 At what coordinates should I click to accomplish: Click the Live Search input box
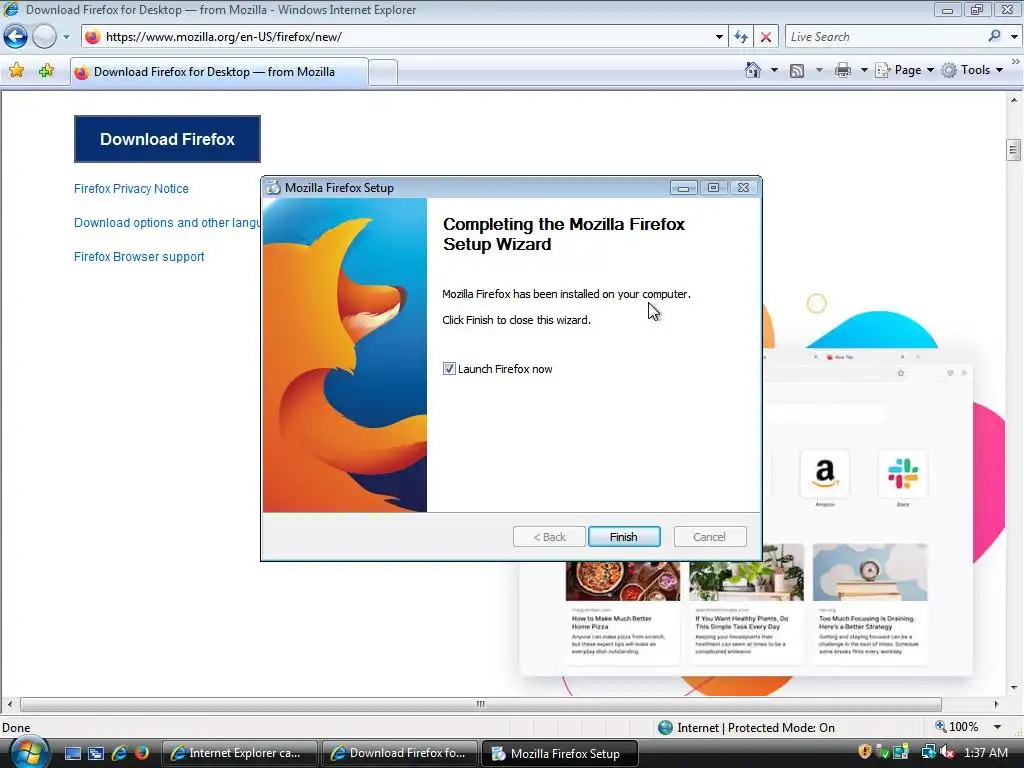tap(885, 37)
